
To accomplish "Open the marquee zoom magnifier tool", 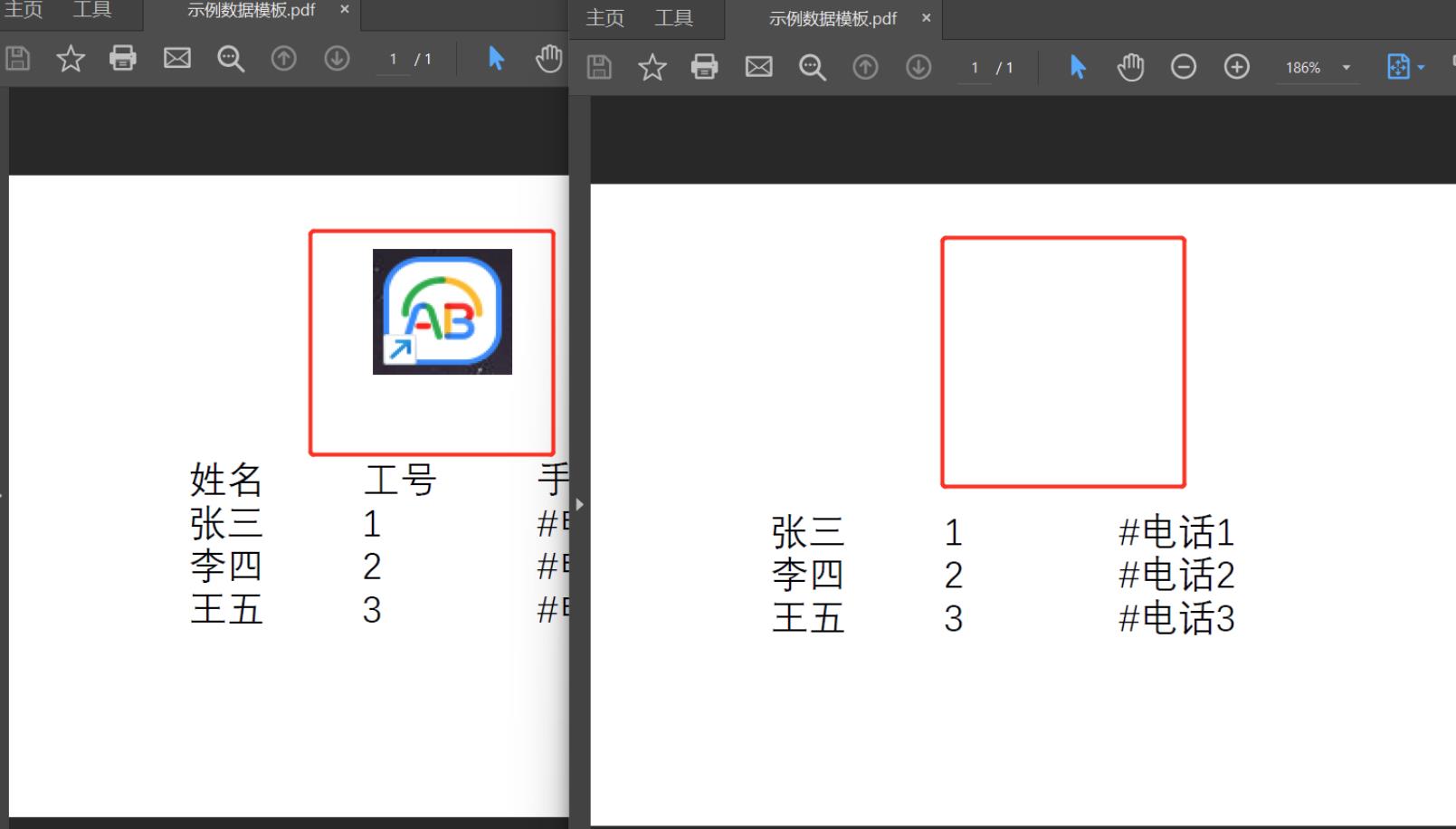I will click(x=812, y=66).
